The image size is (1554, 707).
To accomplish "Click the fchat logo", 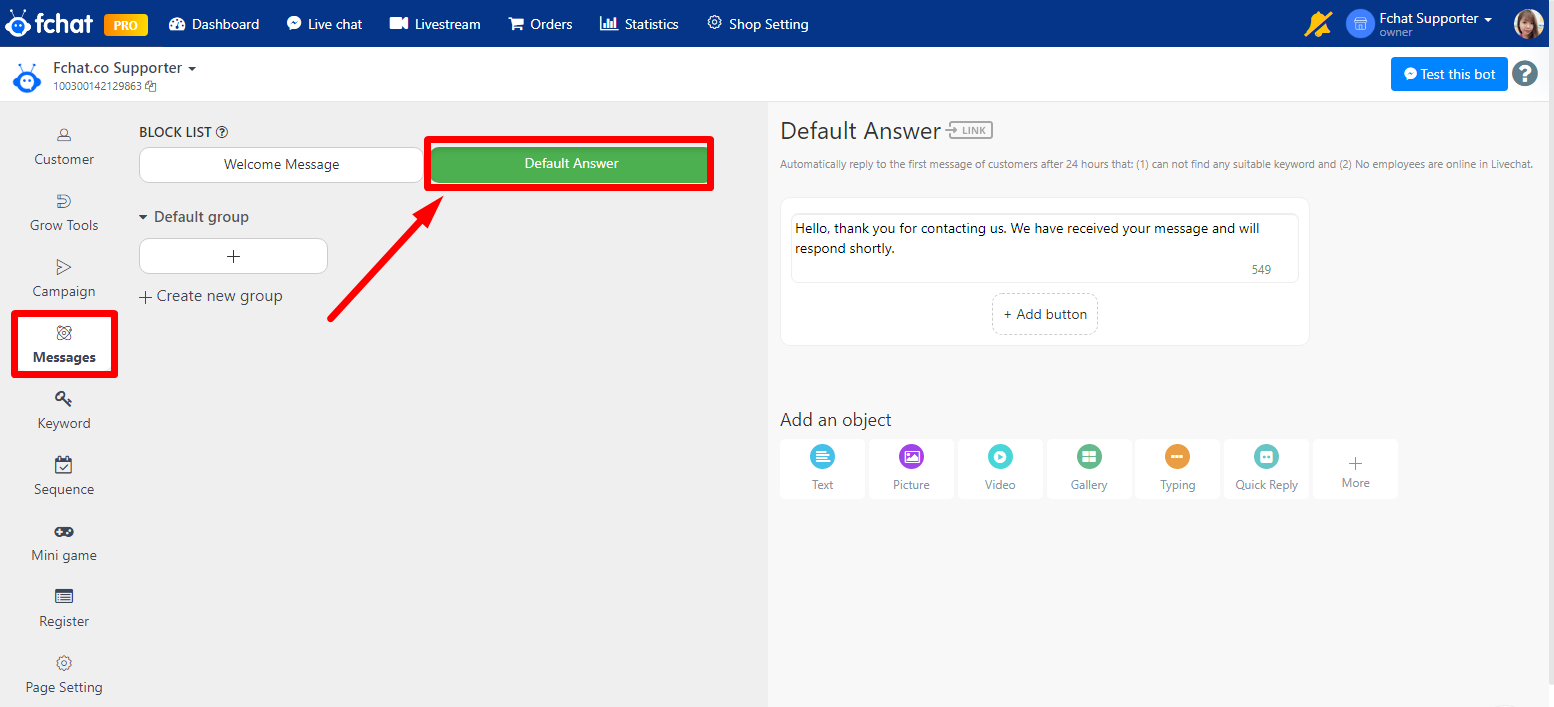I will tap(50, 23).
